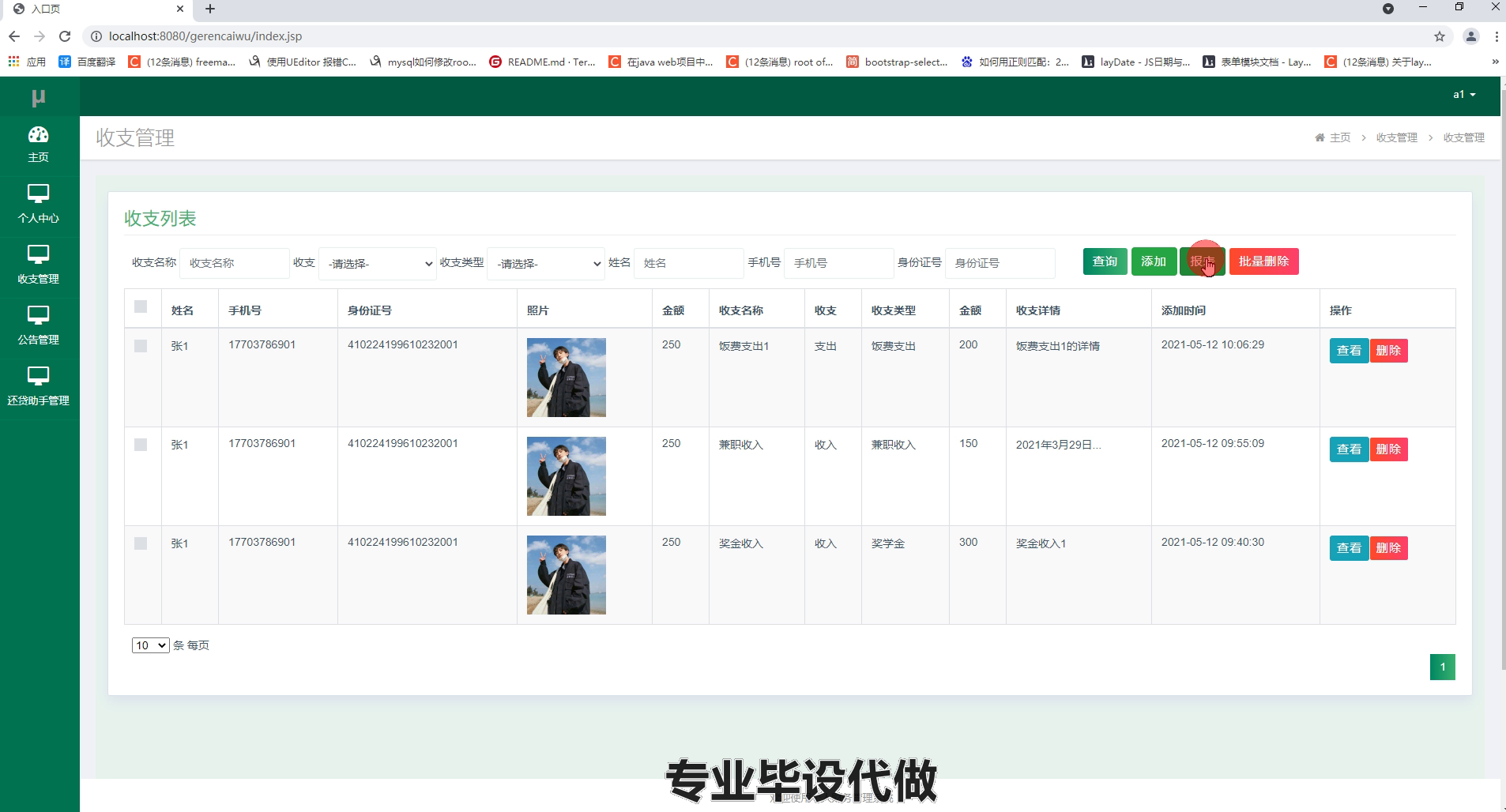This screenshot has width=1506, height=812.
Task: Check the row for 兼职收入
Action: click(x=141, y=445)
